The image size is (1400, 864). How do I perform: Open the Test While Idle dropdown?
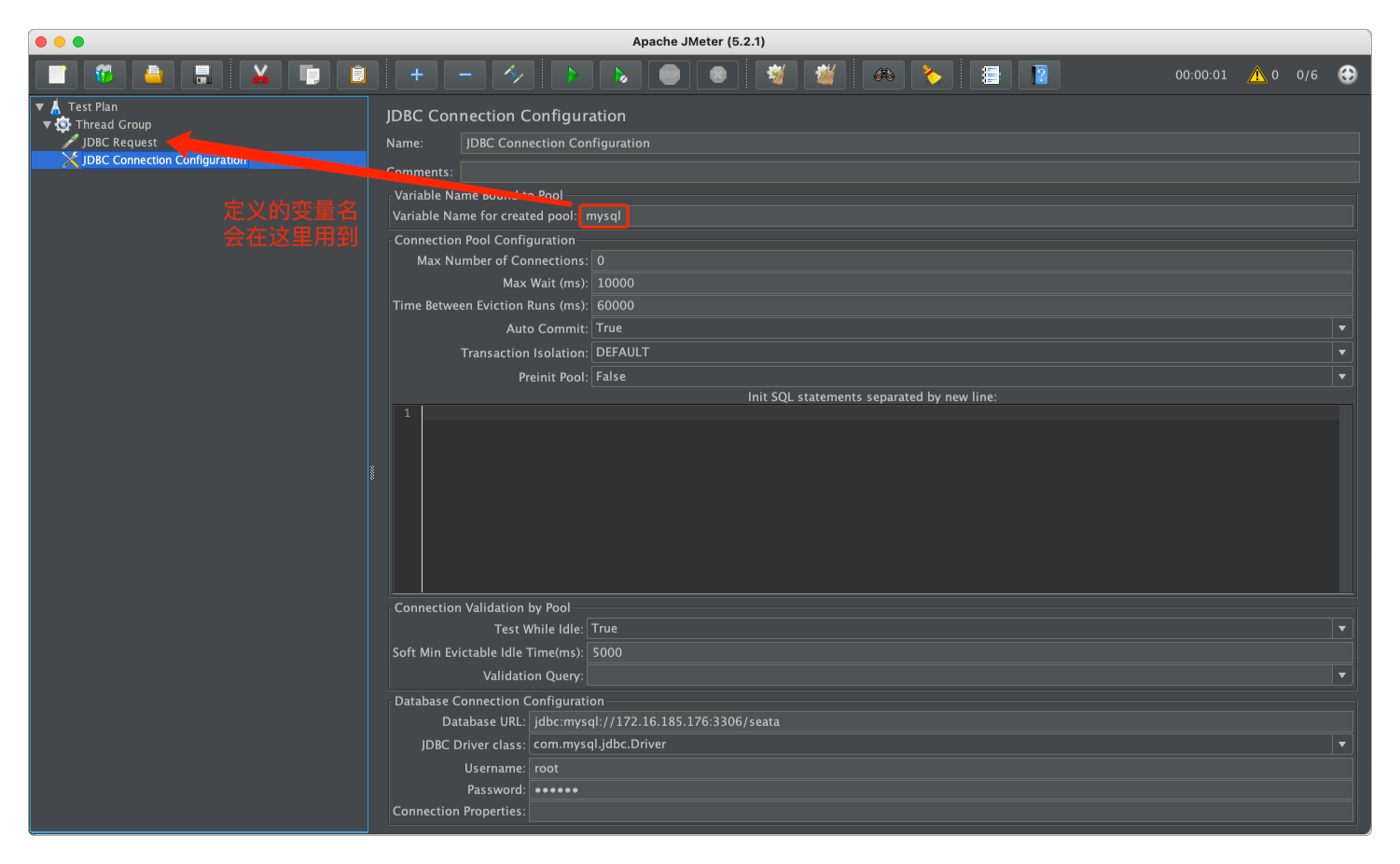pos(1342,629)
